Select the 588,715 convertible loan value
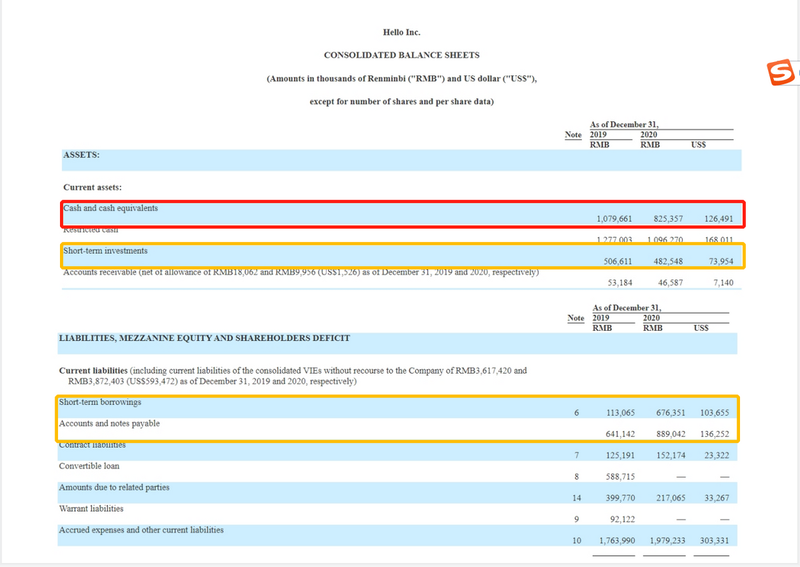 pos(620,477)
